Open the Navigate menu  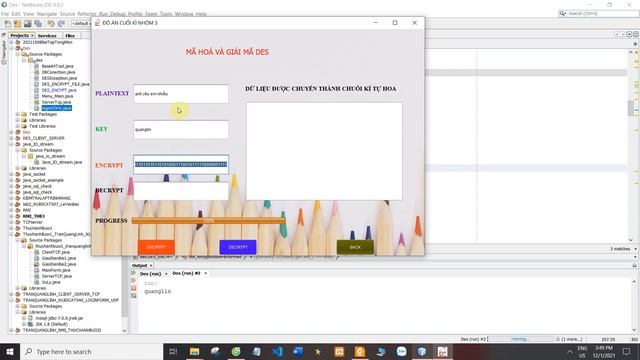tap(47, 14)
